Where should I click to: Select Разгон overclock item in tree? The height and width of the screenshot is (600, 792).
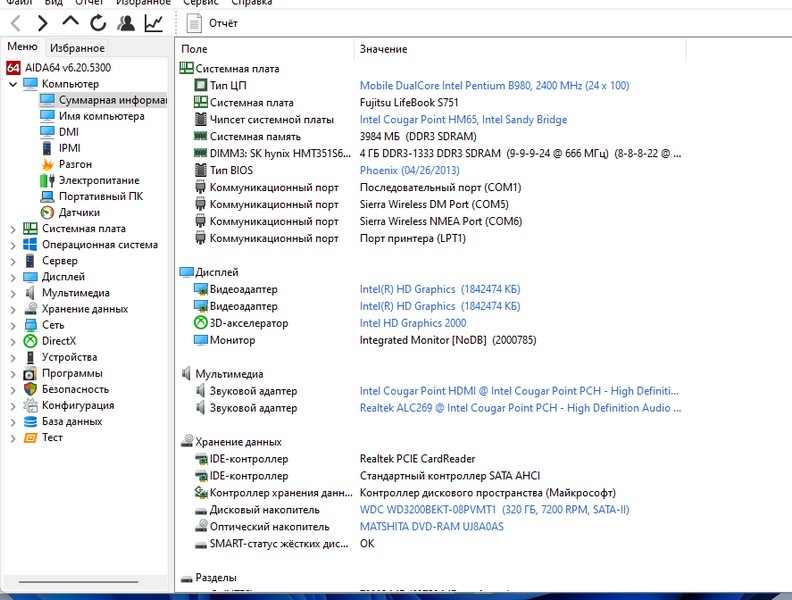point(75,164)
